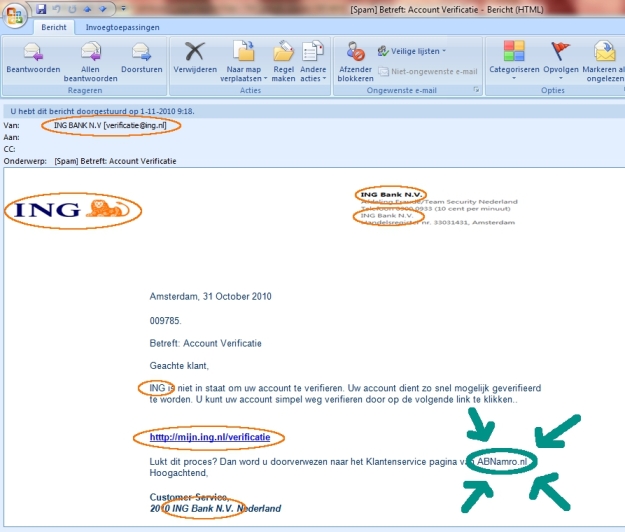The image size is (625, 532).
Task: Click the 'ABNamro.nl' text in the email
Action: pyautogui.click(x=502, y=462)
